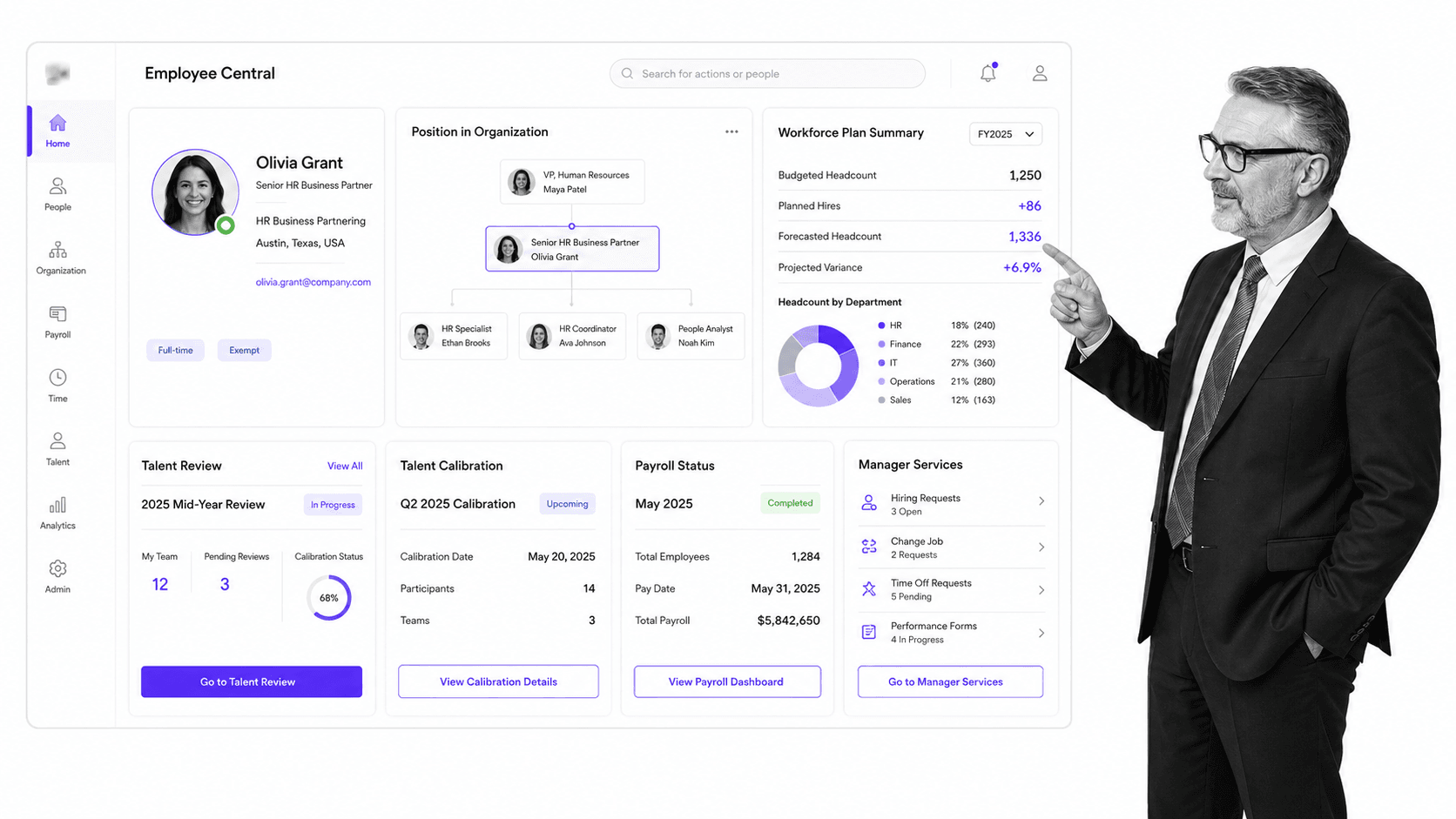Click the Sales legend color dot
Image resolution: width=1456 pixels, height=819 pixels.
[881, 400]
